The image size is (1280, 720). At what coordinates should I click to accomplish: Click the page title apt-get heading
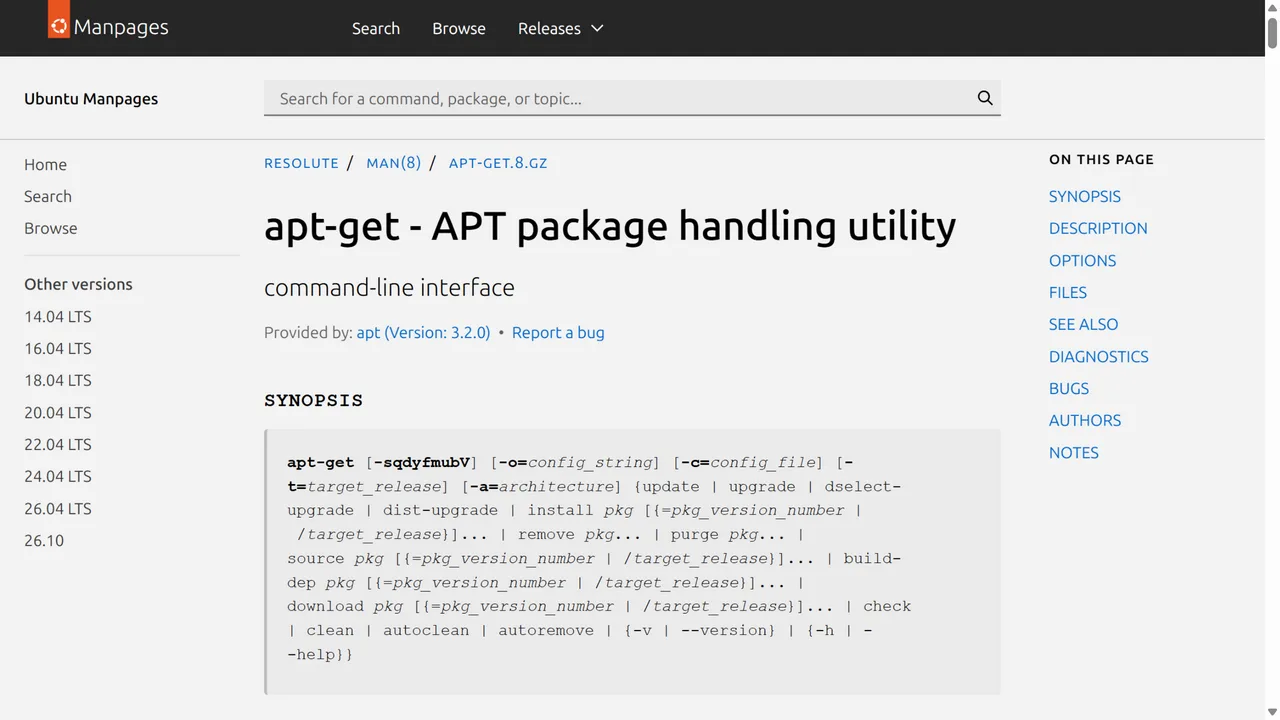point(610,227)
